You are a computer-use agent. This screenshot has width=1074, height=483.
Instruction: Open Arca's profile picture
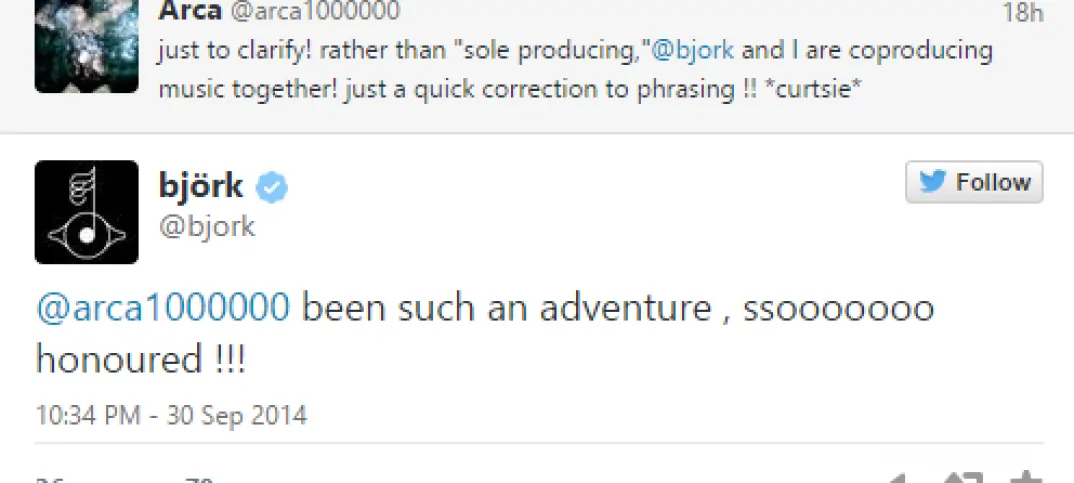click(x=86, y=47)
